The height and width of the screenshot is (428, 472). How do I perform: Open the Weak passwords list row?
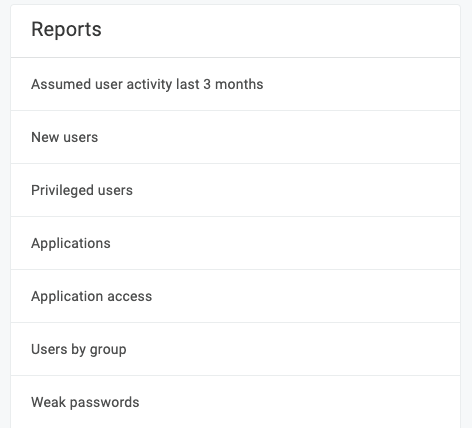[235, 402]
